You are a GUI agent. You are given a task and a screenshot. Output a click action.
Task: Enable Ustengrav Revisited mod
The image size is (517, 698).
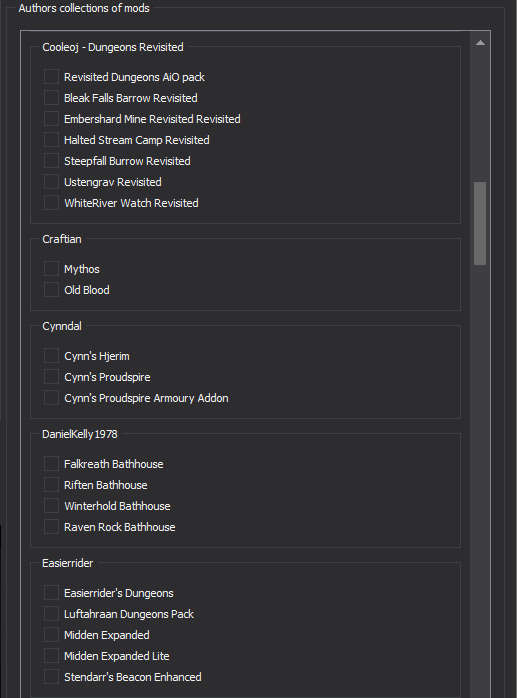(x=51, y=182)
